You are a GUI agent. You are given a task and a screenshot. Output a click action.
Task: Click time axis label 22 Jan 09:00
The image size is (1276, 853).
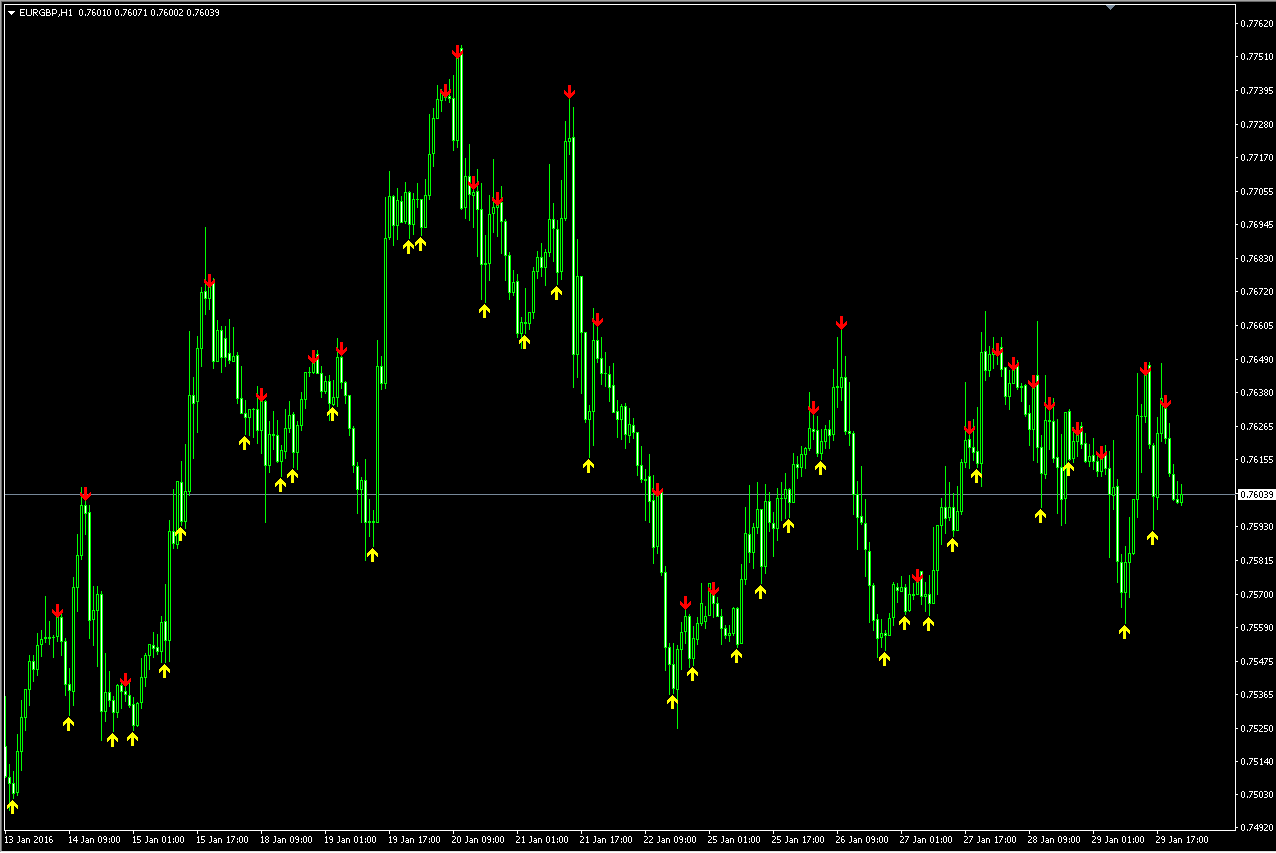(x=670, y=840)
